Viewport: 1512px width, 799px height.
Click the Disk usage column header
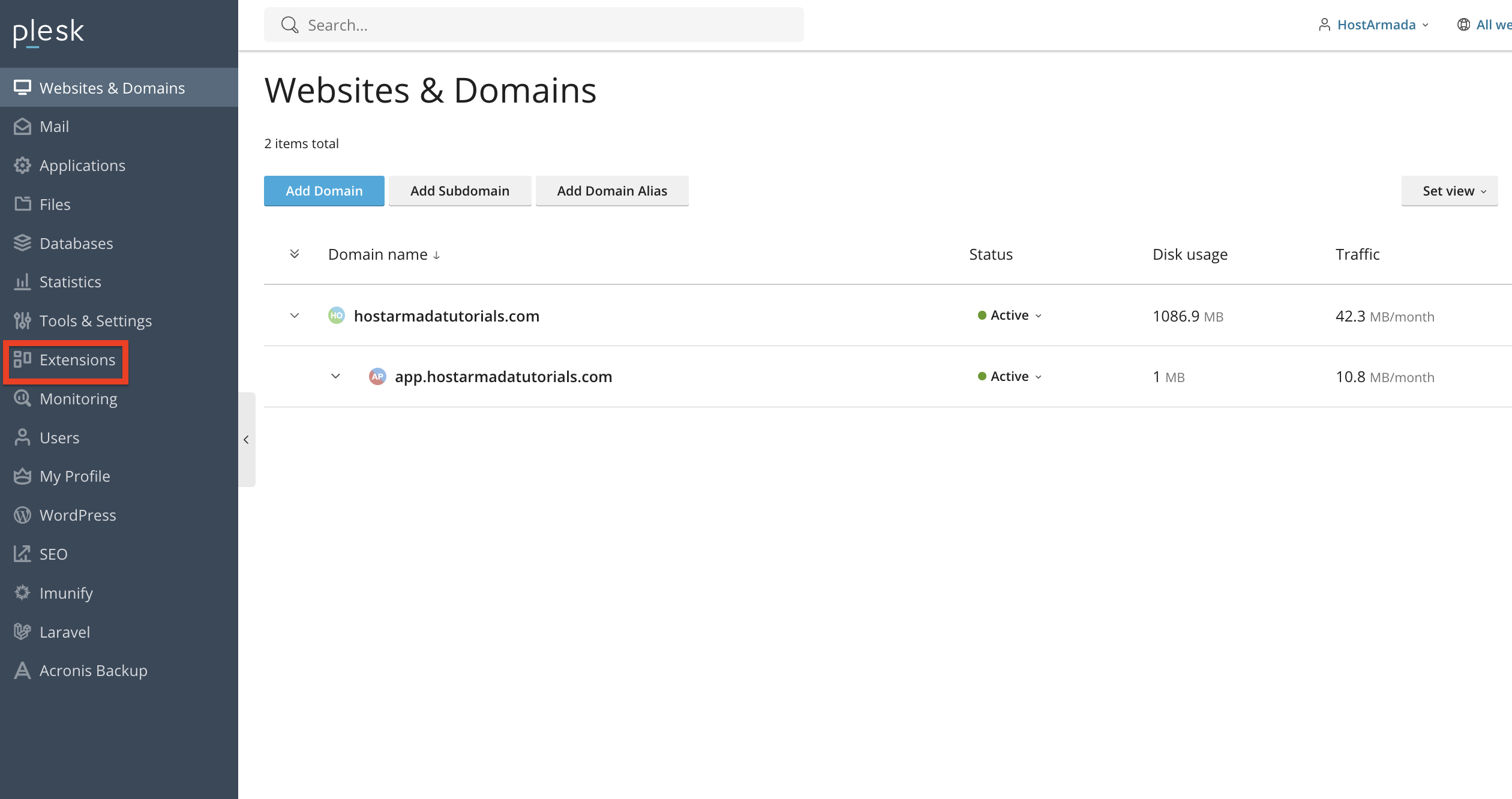[x=1190, y=254]
